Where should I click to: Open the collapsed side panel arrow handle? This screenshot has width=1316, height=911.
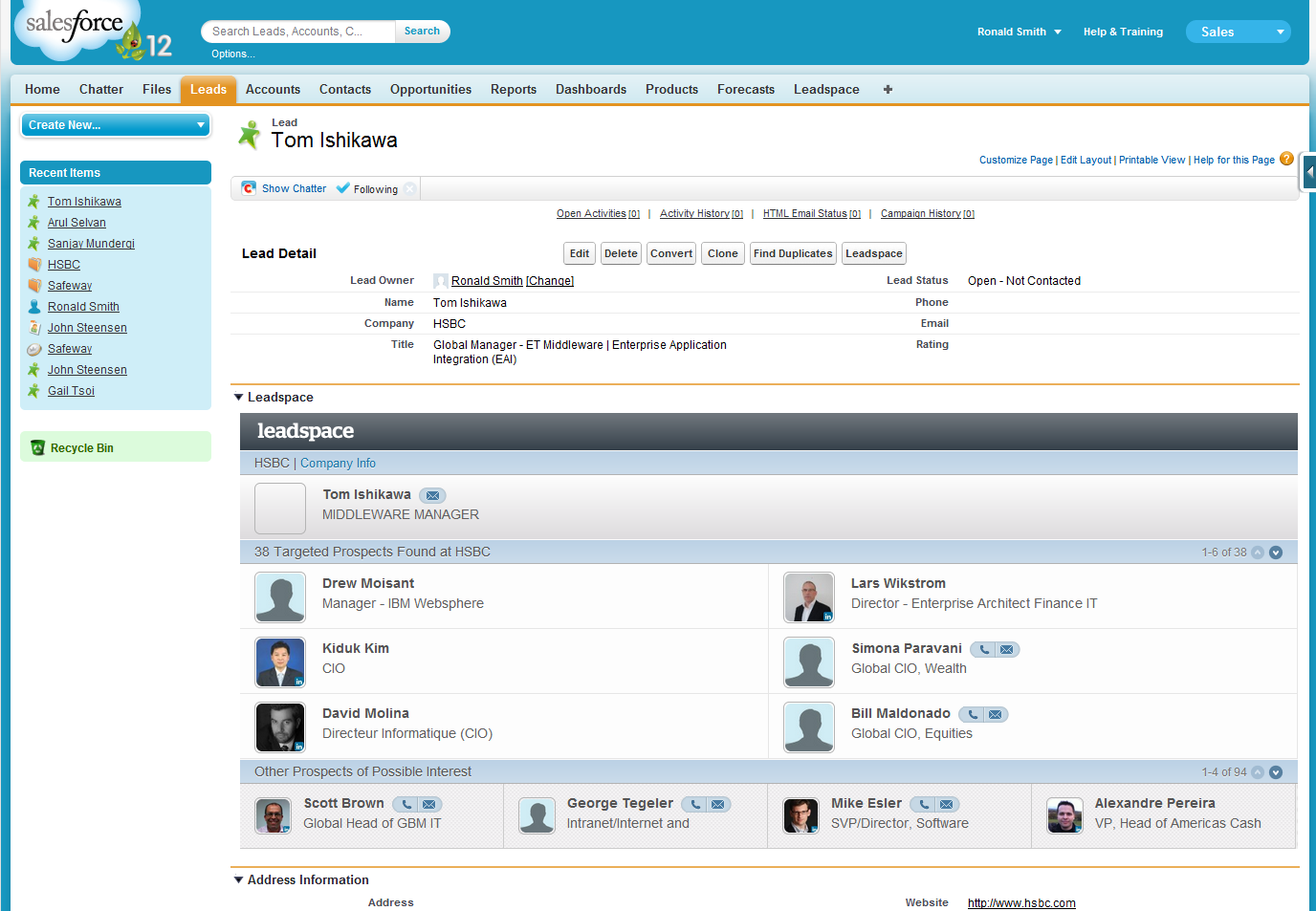coord(1309,173)
